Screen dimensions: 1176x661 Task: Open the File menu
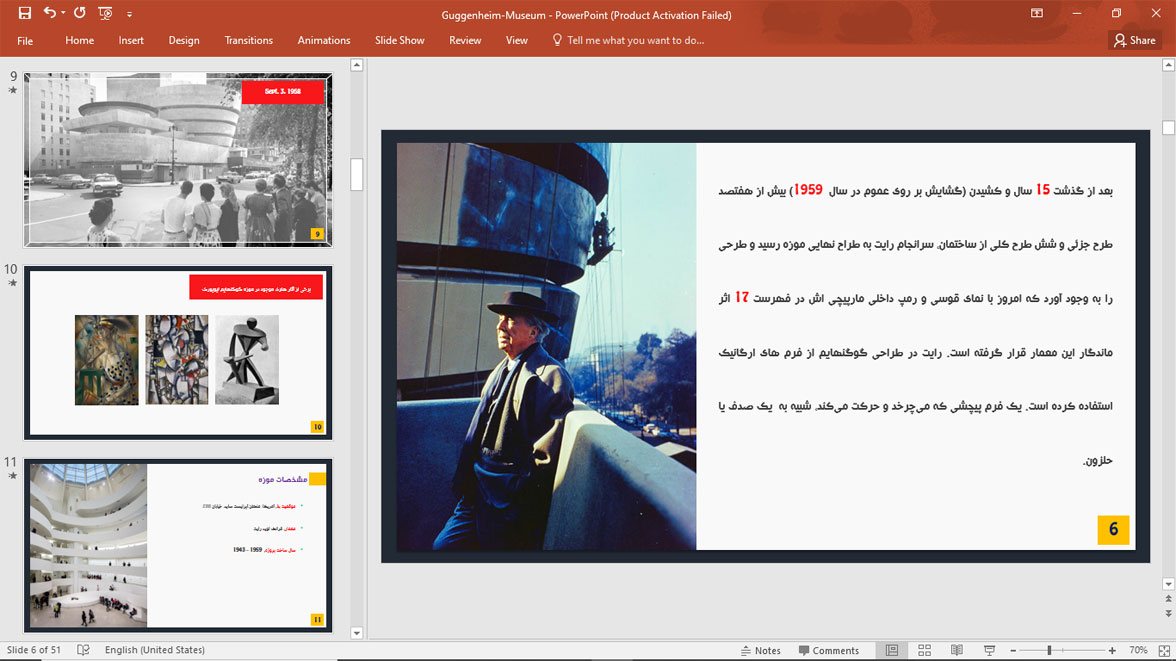tap(25, 41)
